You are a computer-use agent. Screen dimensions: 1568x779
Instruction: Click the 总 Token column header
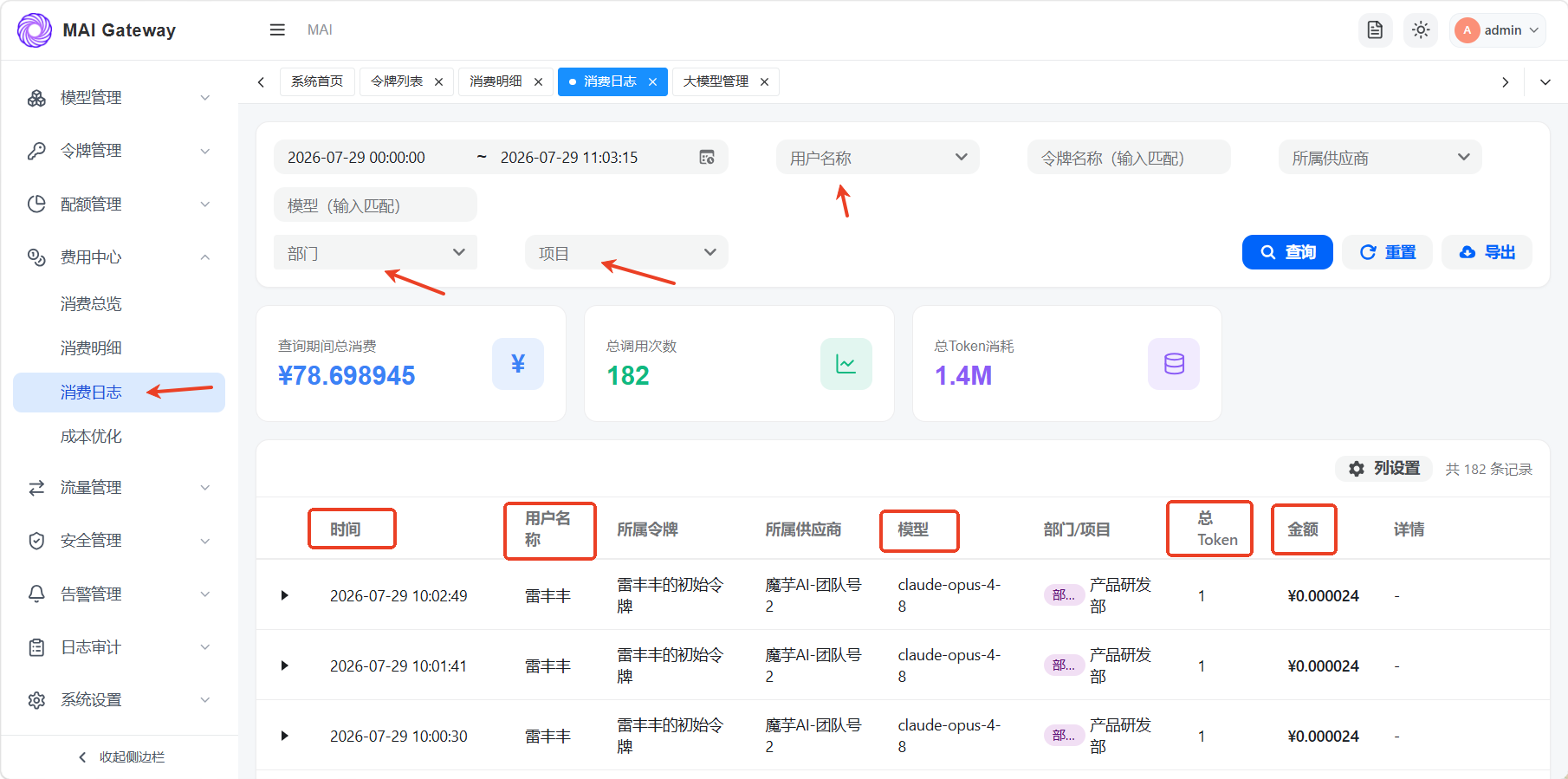pos(1218,529)
